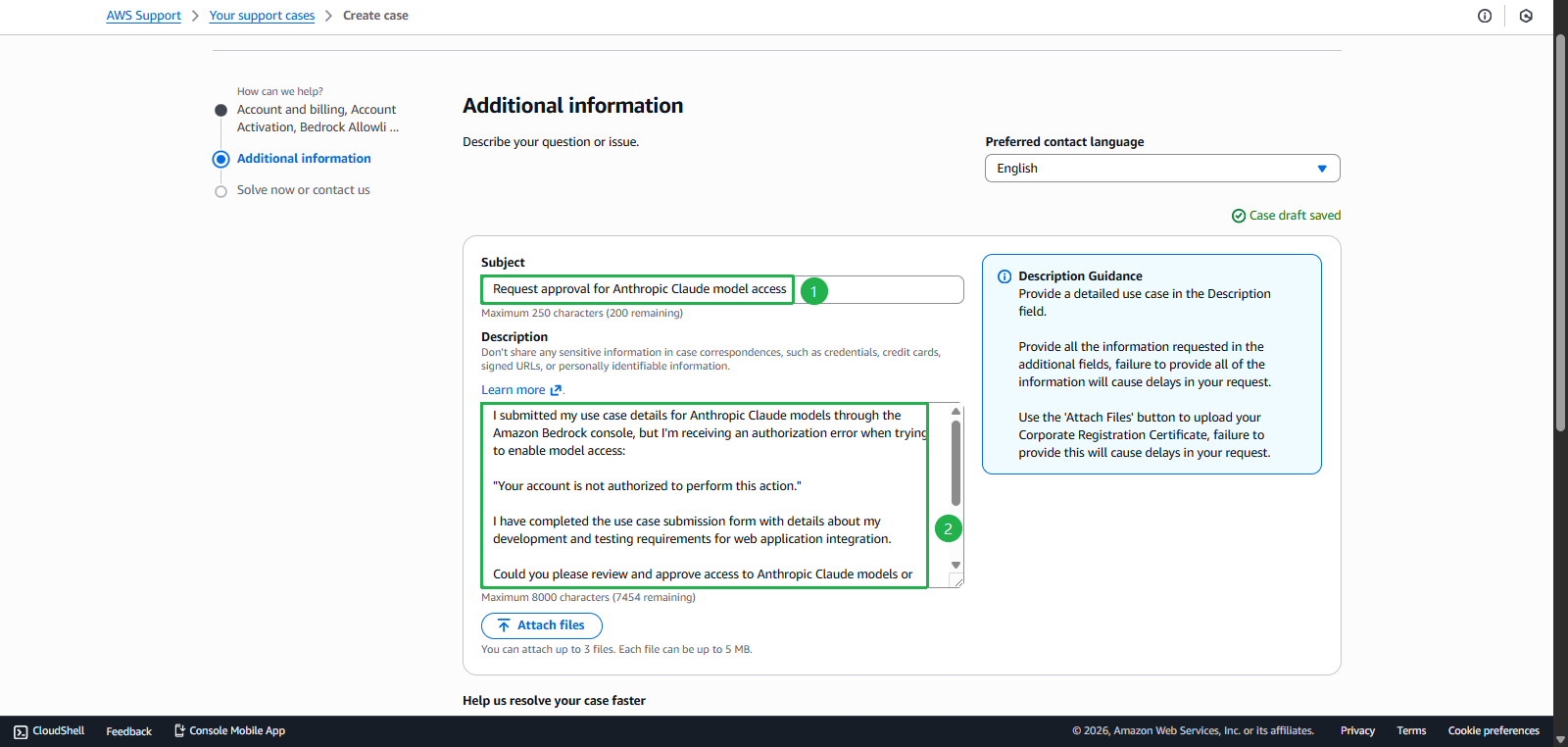Click the upload arrow icon on Attach files
Viewport: 1568px width, 747px height.
tap(504, 625)
